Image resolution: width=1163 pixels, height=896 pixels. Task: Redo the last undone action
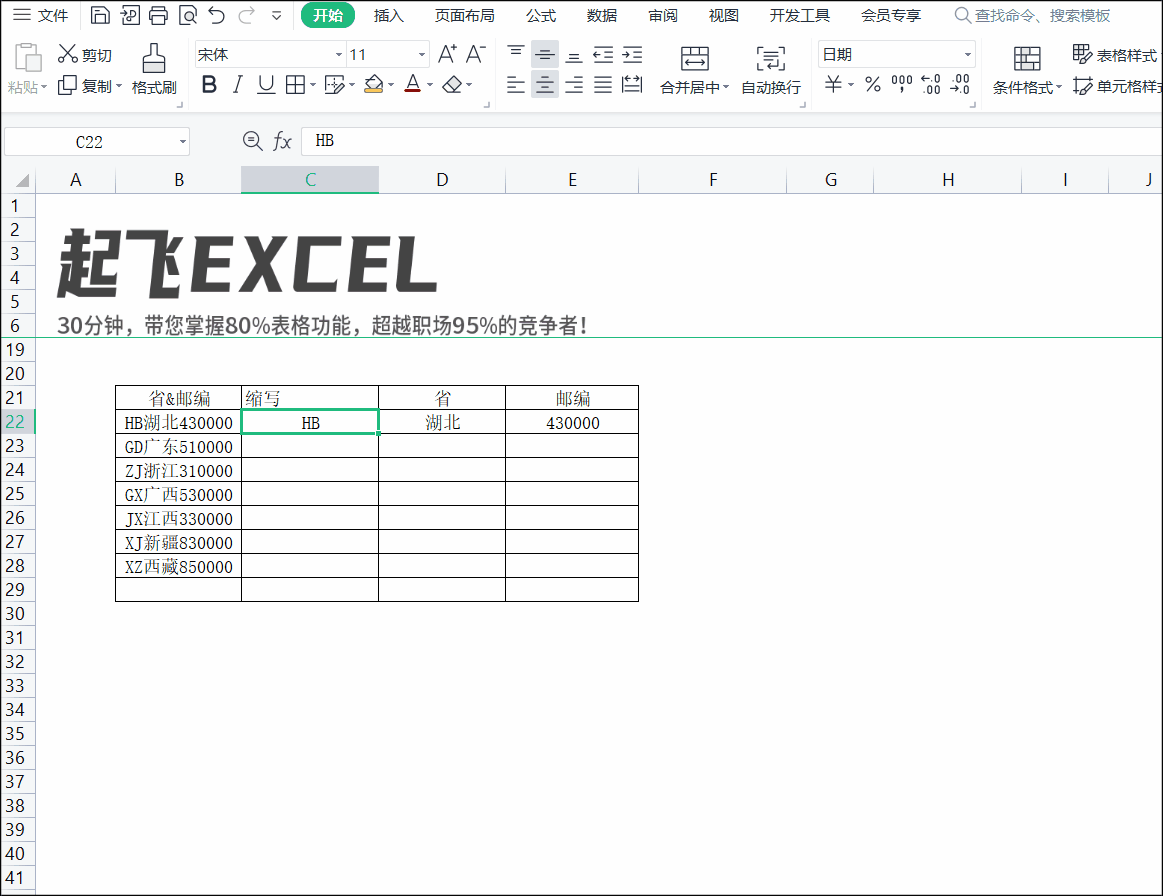click(x=246, y=15)
